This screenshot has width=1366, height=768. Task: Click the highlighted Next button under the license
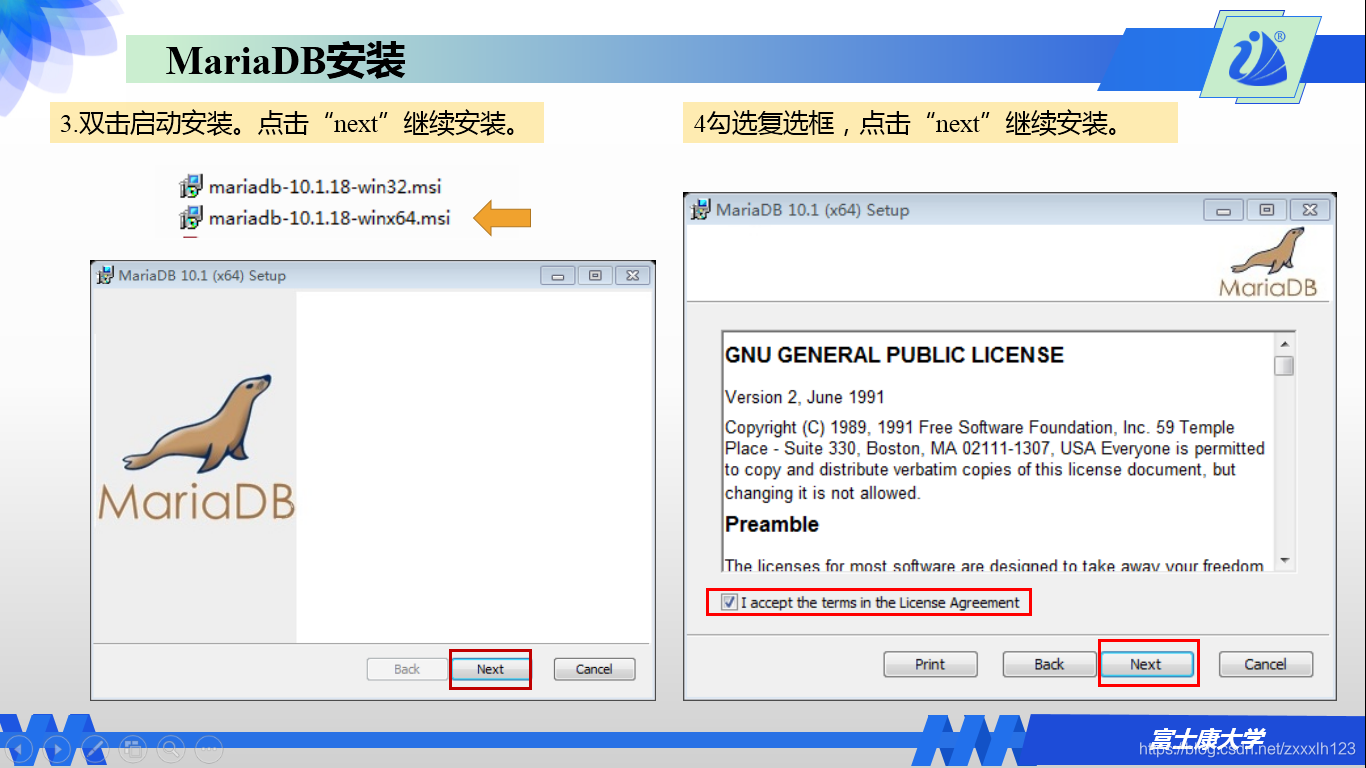pyautogui.click(x=1147, y=664)
